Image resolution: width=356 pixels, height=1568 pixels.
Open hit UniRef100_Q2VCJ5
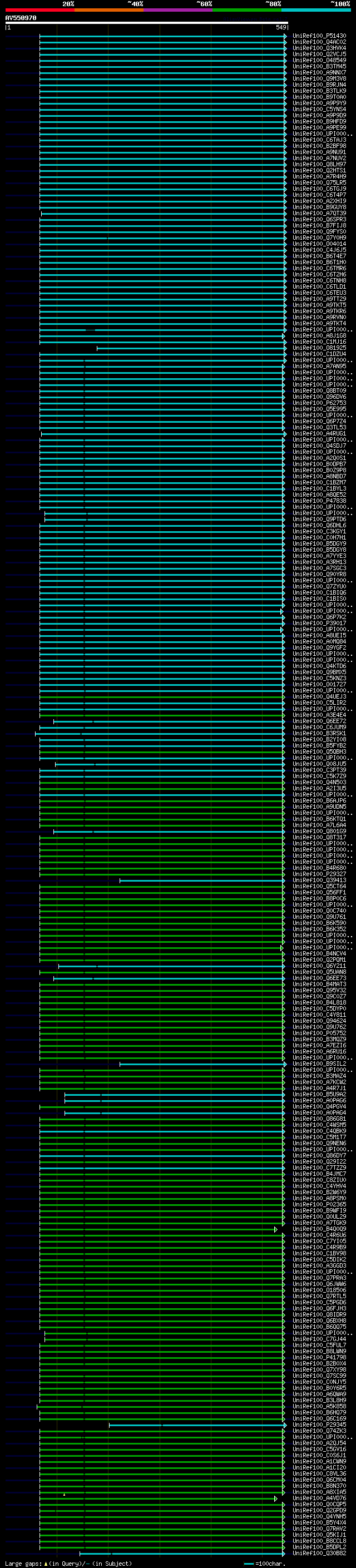point(319,54)
